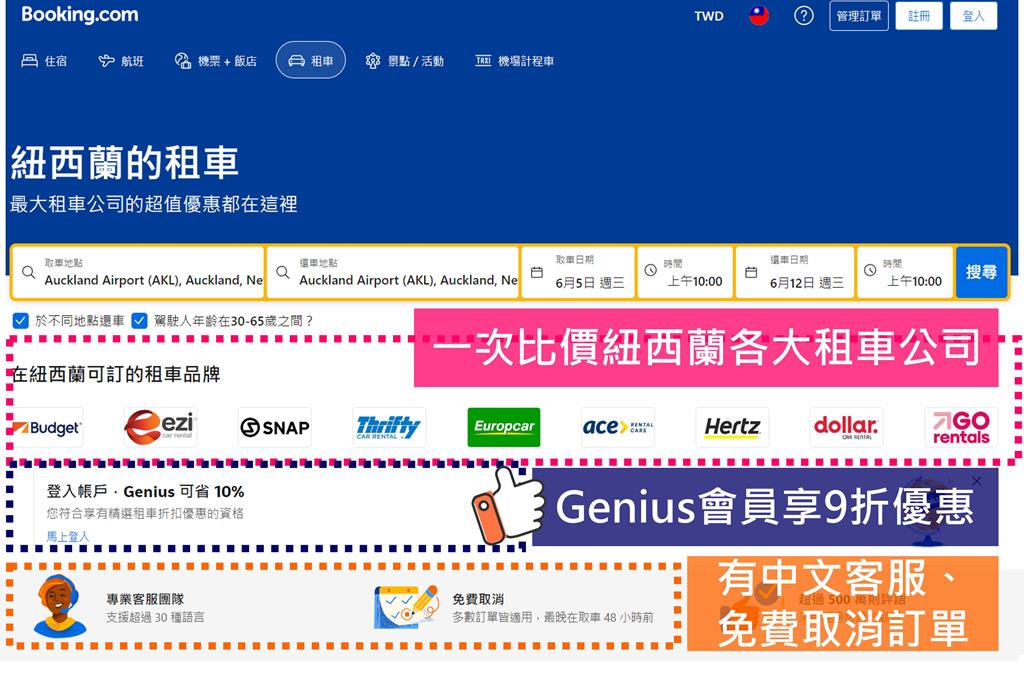
Task: Select the Dollar Car Rental logo
Action: tap(846, 427)
